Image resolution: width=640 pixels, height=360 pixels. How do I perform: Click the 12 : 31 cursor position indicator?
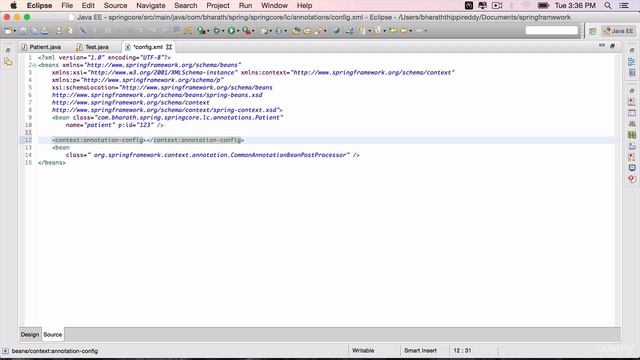click(x=462, y=350)
